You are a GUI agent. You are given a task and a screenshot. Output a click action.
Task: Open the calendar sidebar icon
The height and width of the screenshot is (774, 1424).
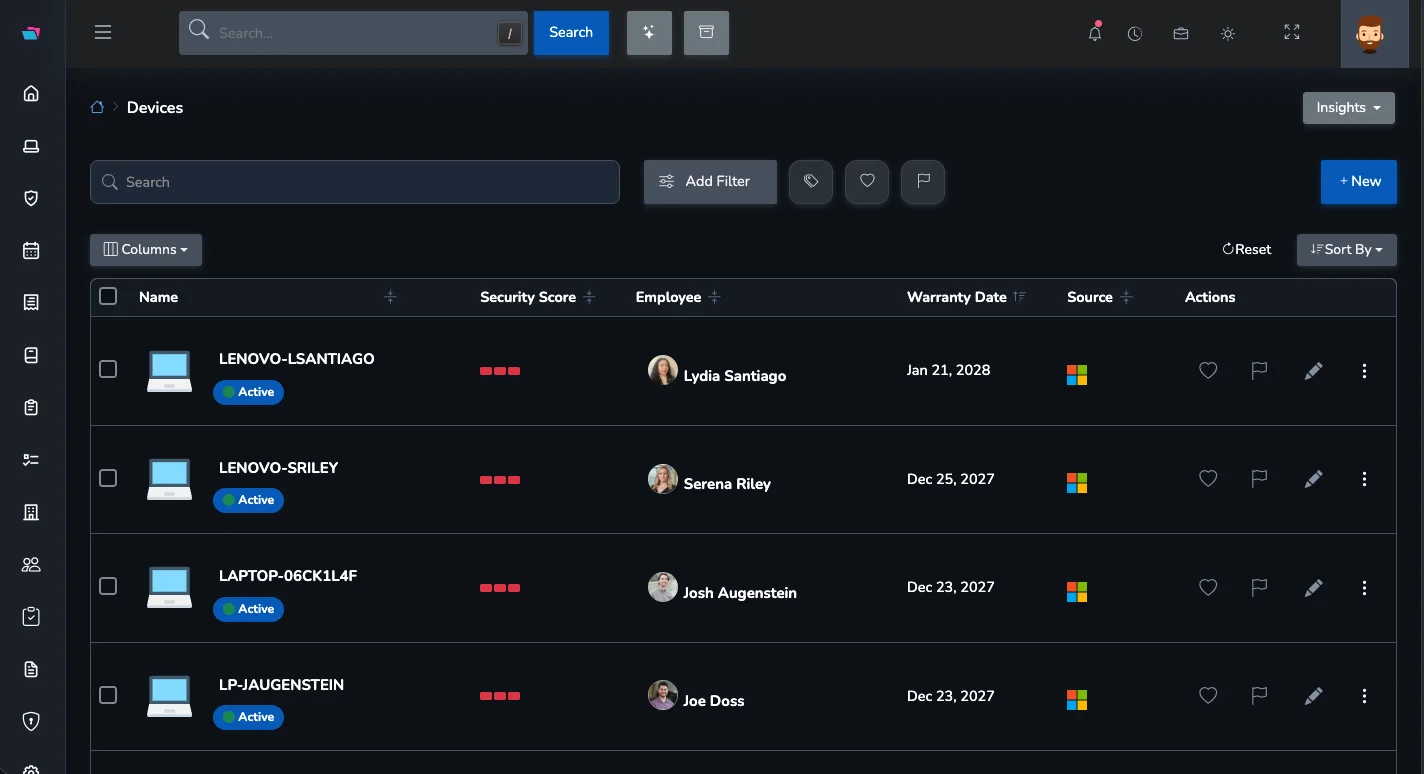(31, 250)
